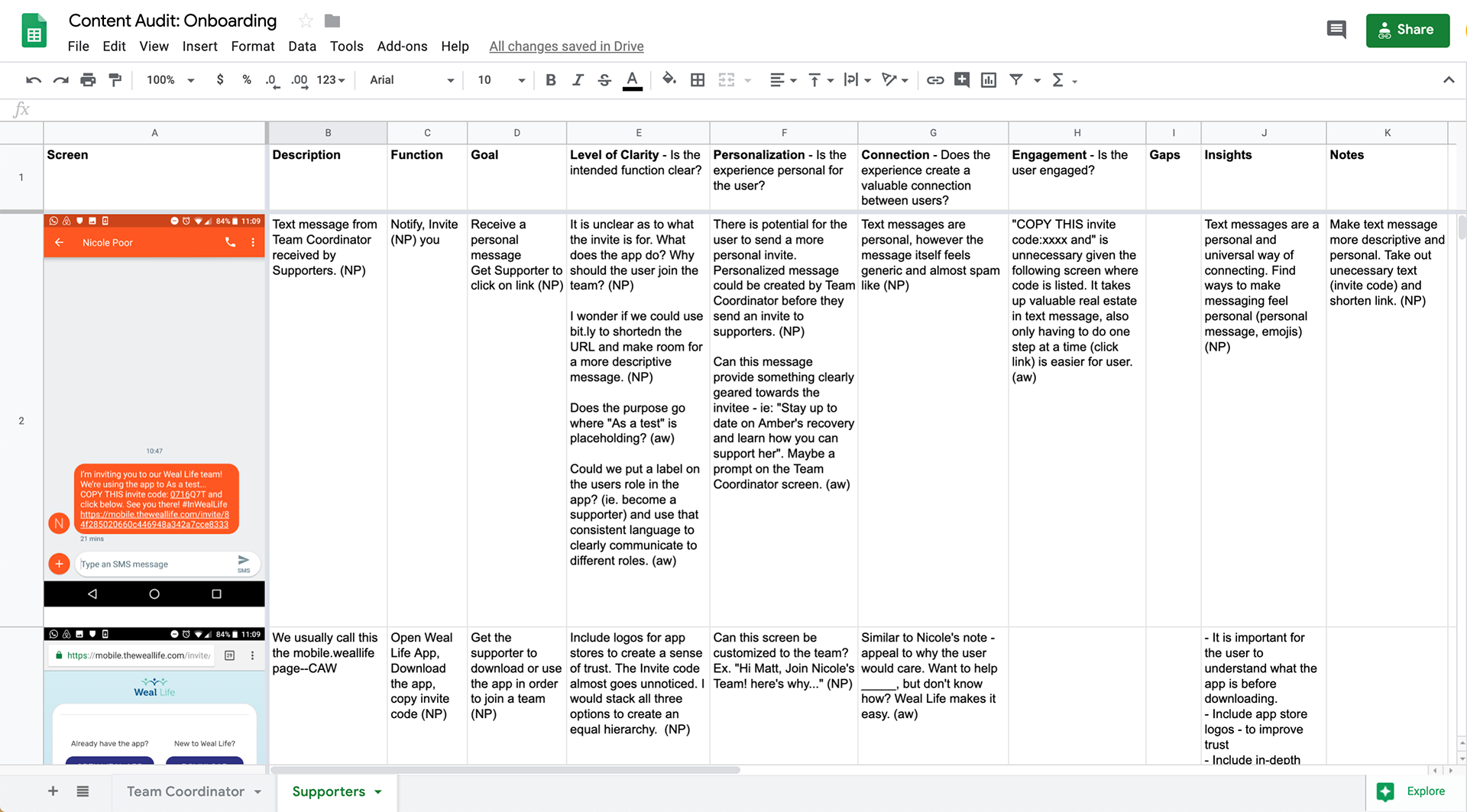
Task: Select row 2 header
Action: (x=21, y=420)
